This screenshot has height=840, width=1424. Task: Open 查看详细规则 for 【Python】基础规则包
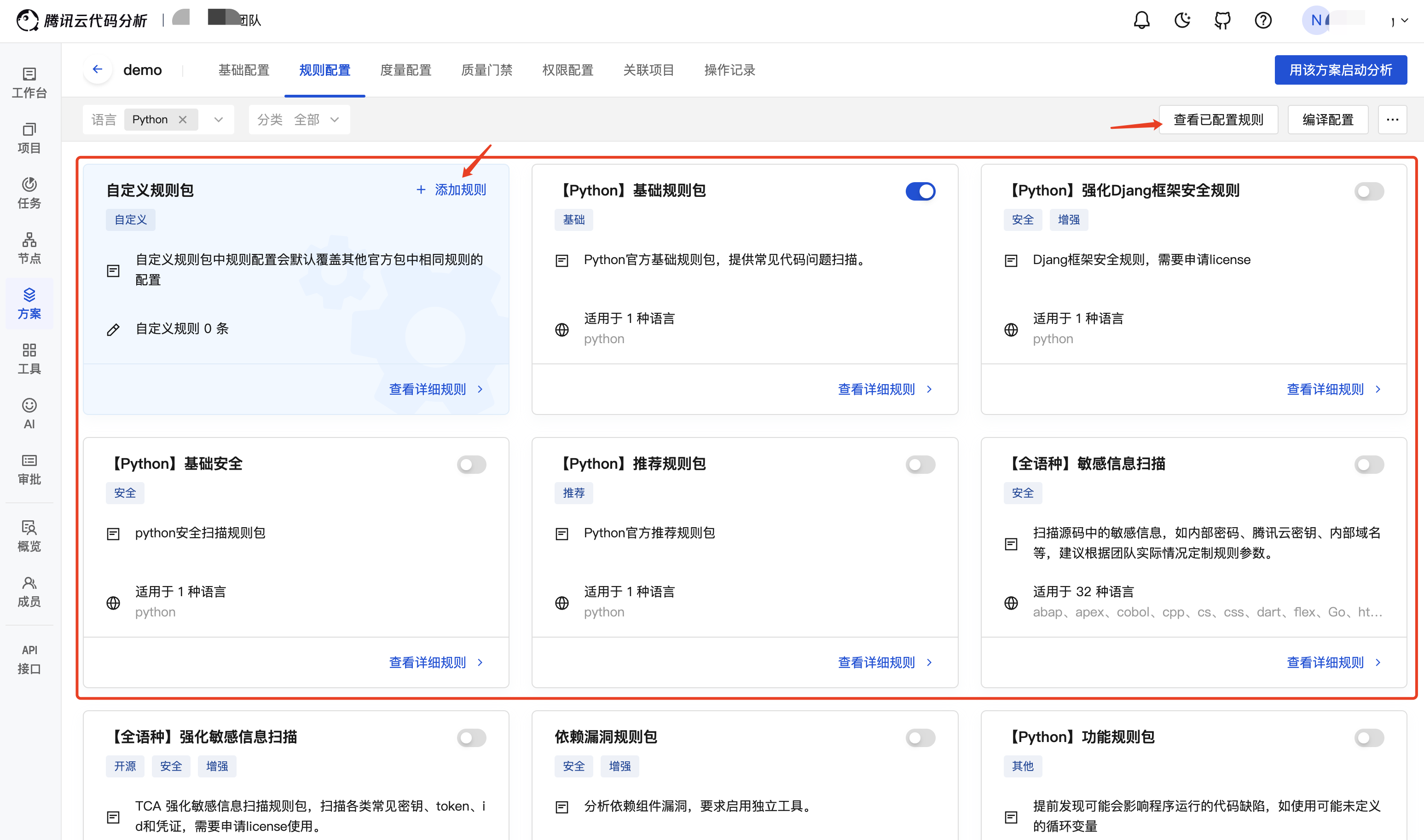pyautogui.click(x=885, y=390)
